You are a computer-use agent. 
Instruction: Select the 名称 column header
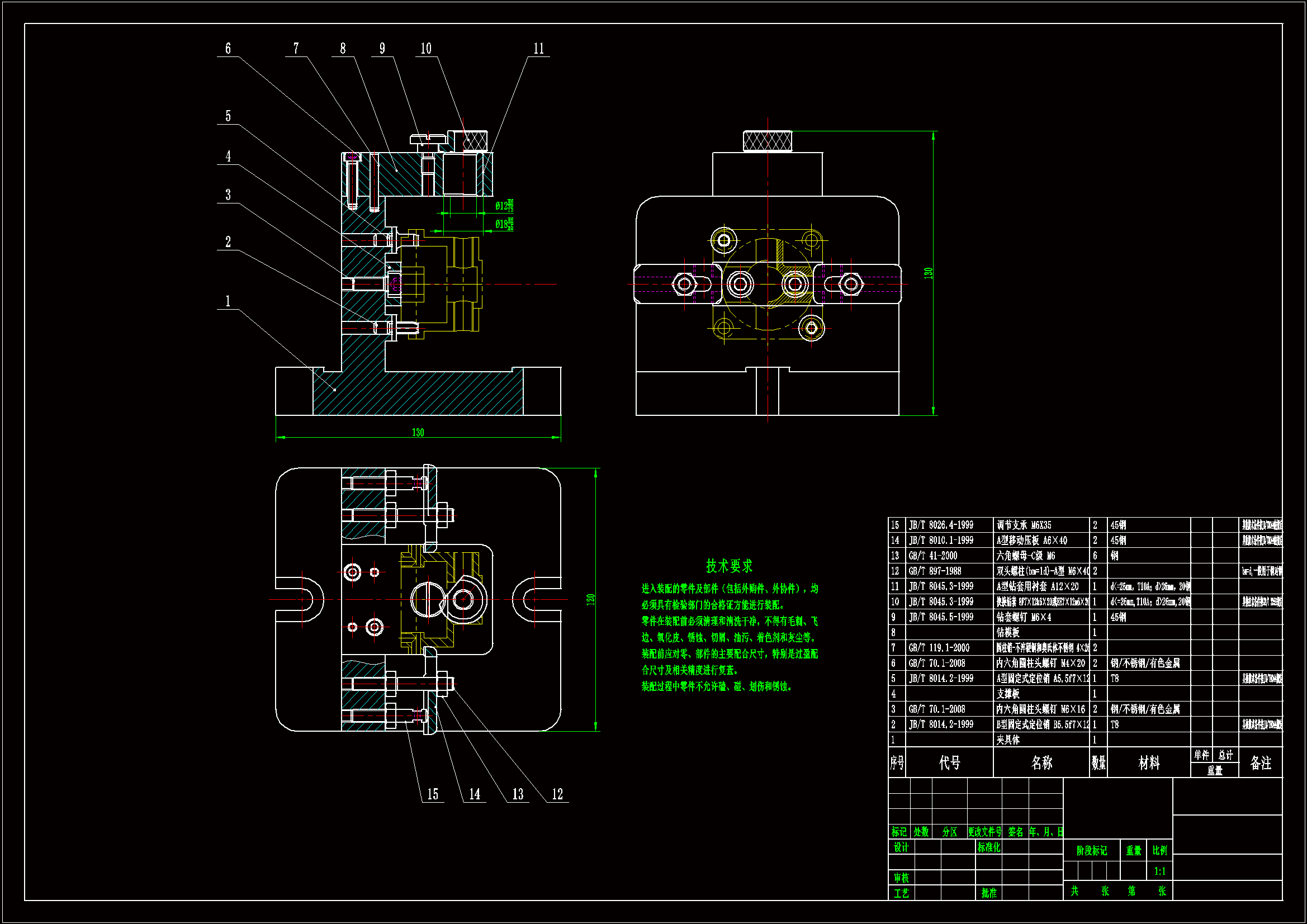[x=1041, y=763]
